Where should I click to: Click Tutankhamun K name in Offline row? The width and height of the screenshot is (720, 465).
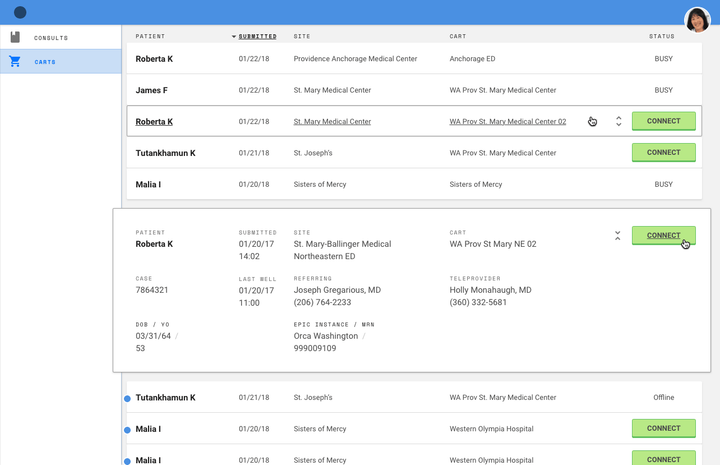[x=165, y=398]
